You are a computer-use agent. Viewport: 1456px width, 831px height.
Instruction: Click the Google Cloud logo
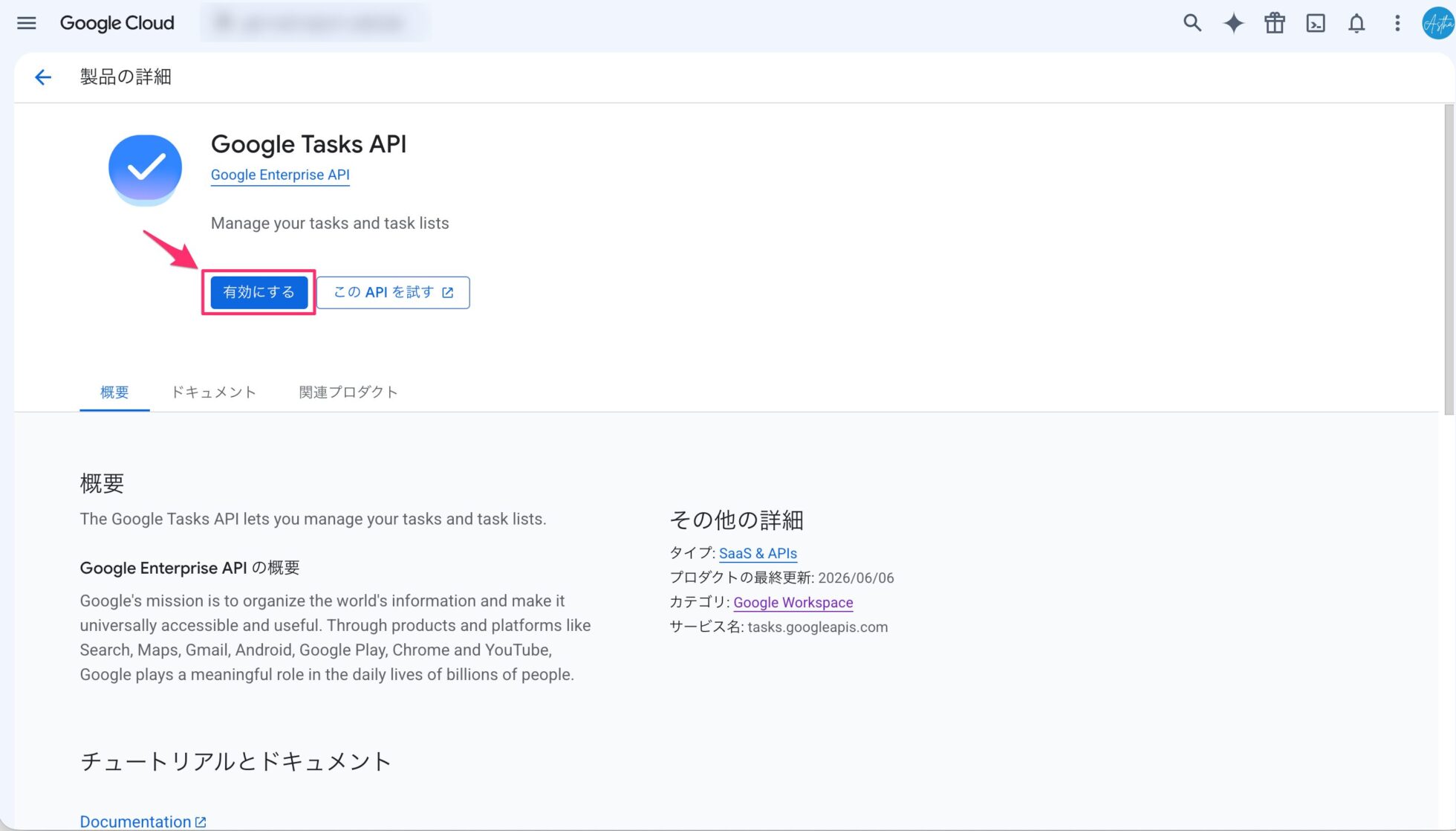[117, 23]
